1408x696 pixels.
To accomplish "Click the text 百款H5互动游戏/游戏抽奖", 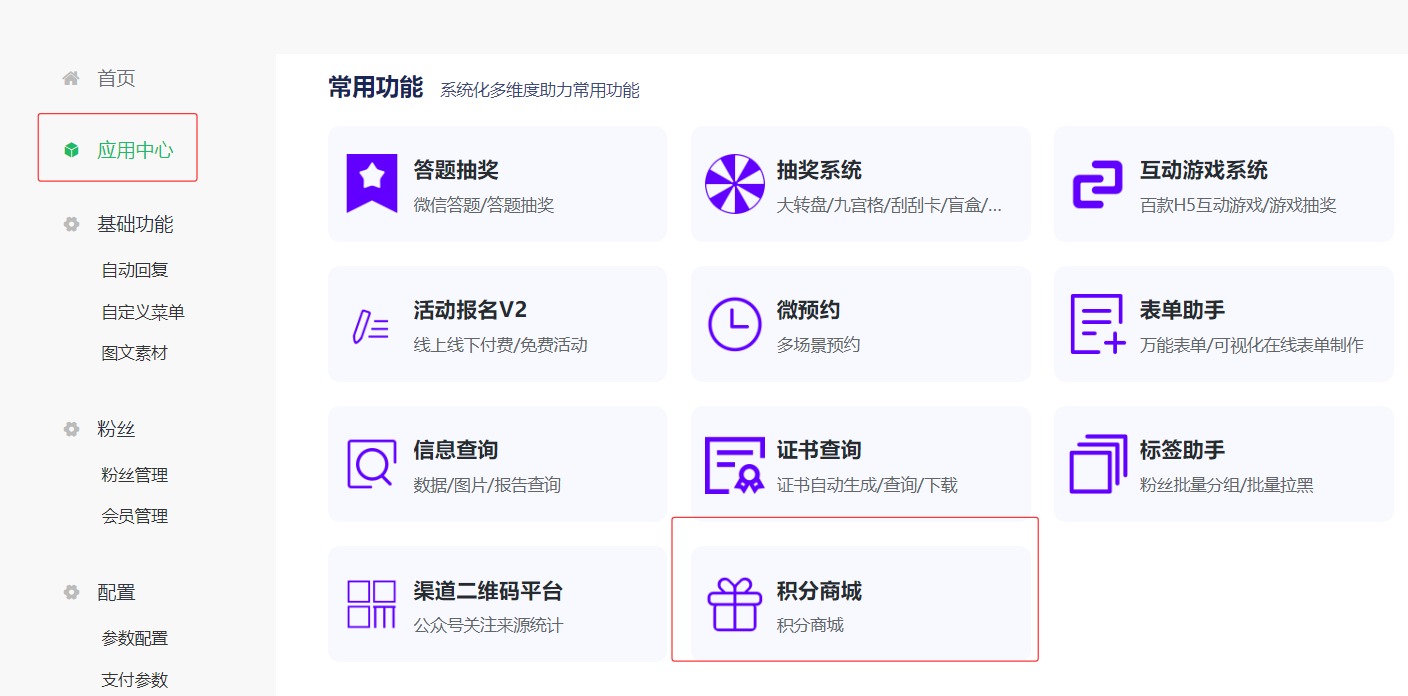I will point(1238,206).
